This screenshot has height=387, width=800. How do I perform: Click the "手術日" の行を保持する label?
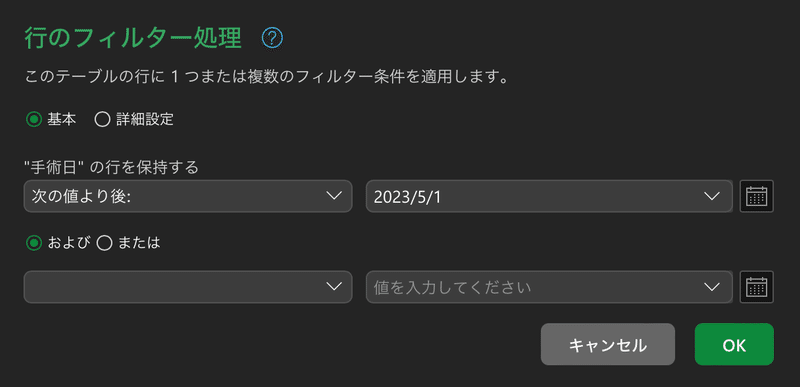click(111, 167)
